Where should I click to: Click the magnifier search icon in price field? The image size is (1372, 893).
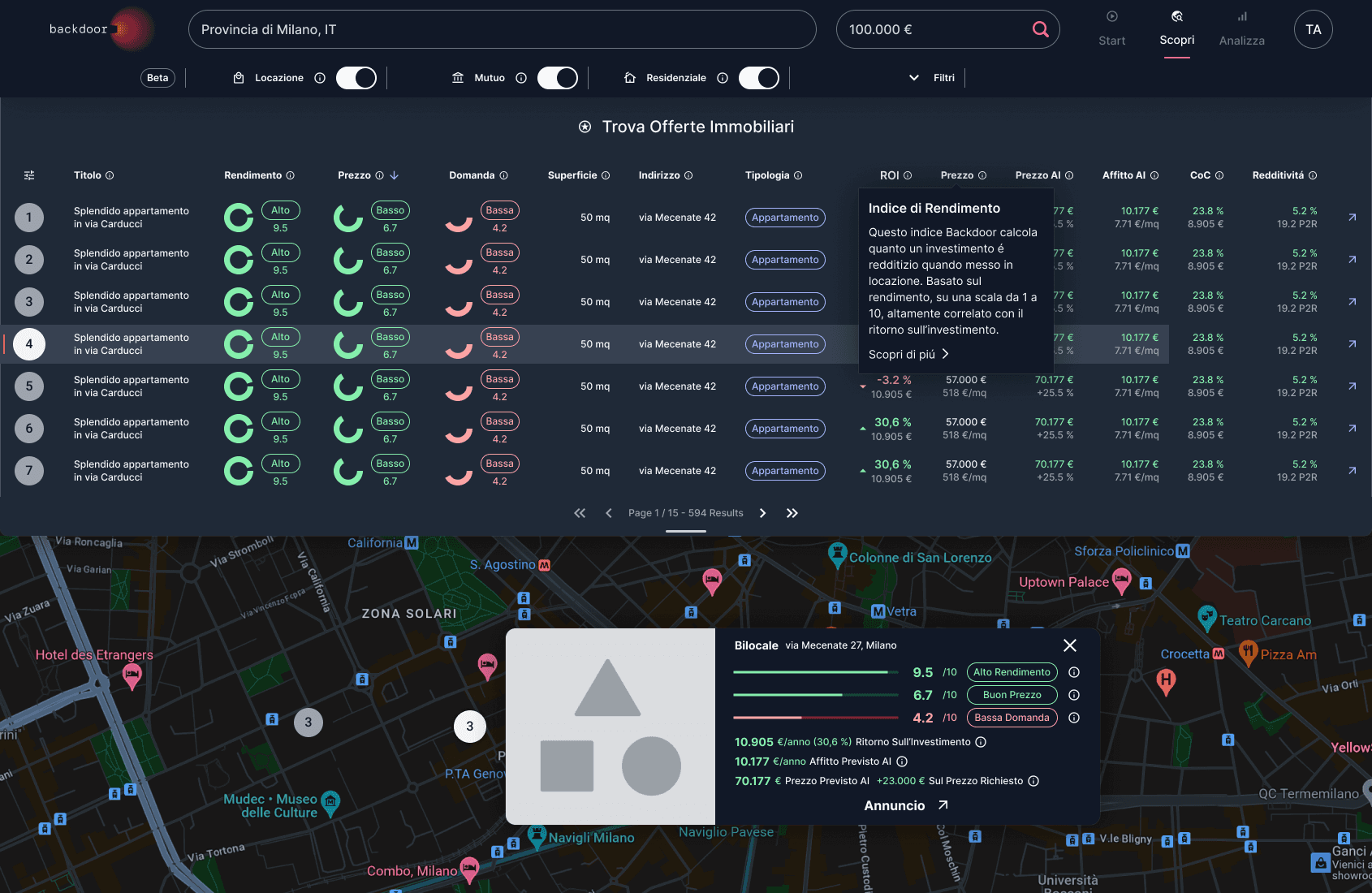click(1040, 29)
